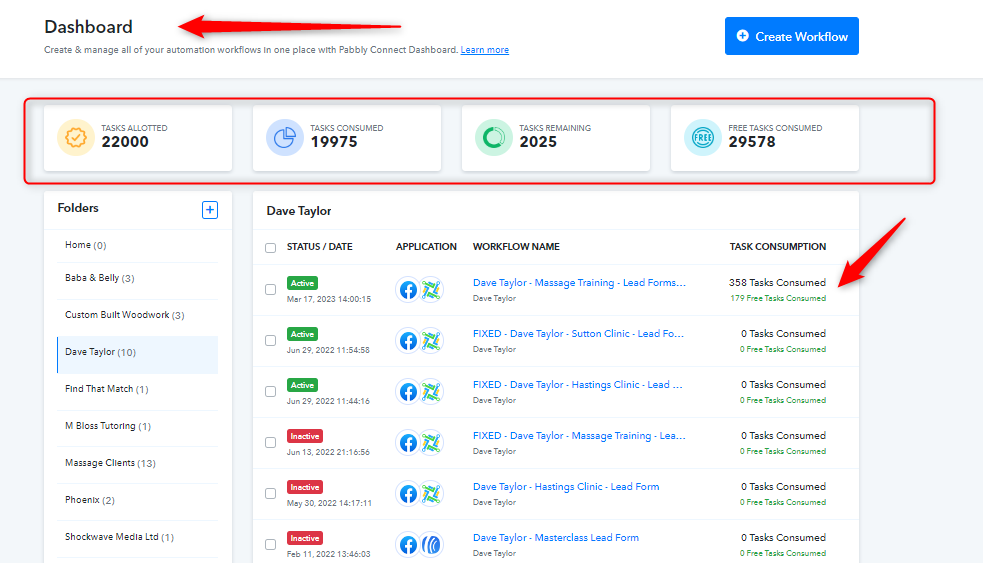Click Inactive badge dated Jun 13, 2022
983x563 pixels.
pyautogui.click(x=305, y=436)
